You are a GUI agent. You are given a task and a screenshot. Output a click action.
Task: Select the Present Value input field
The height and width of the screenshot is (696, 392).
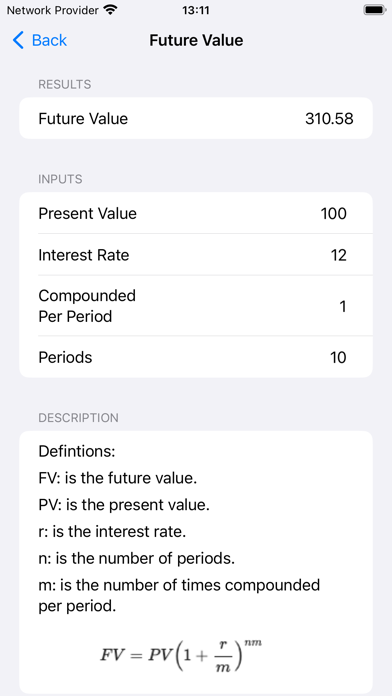(x=333, y=214)
